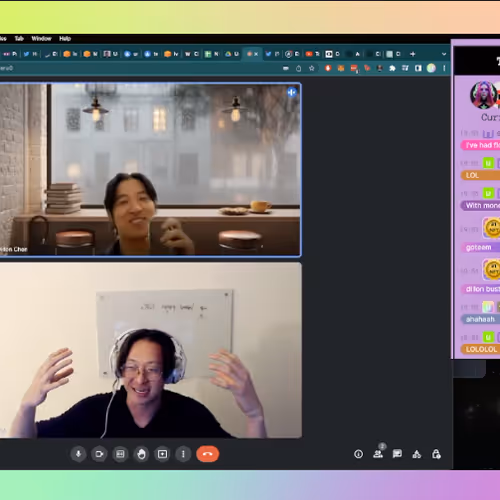Expand the tab search chevron
Image resolution: width=500 pixels, height=500 pixels.
tap(444, 54)
